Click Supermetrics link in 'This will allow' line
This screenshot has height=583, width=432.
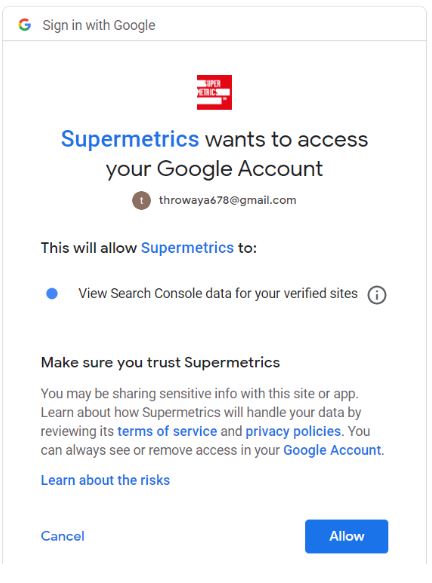pyautogui.click(x=187, y=248)
